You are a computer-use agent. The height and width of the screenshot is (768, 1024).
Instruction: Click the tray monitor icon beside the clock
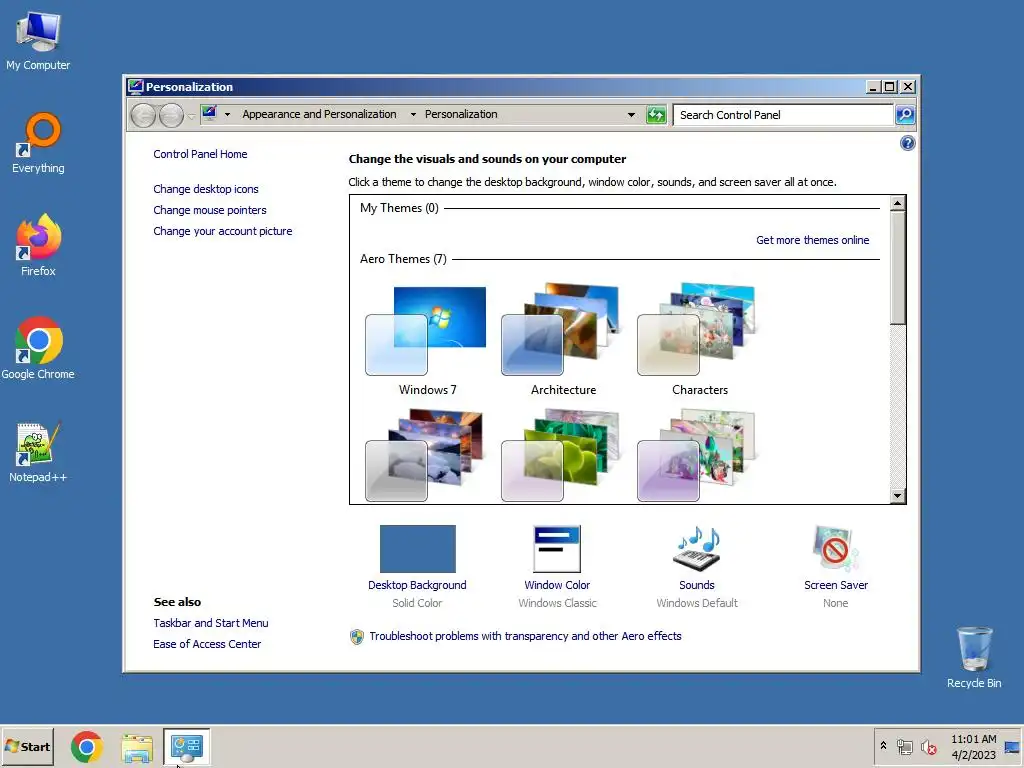[x=1012, y=747]
